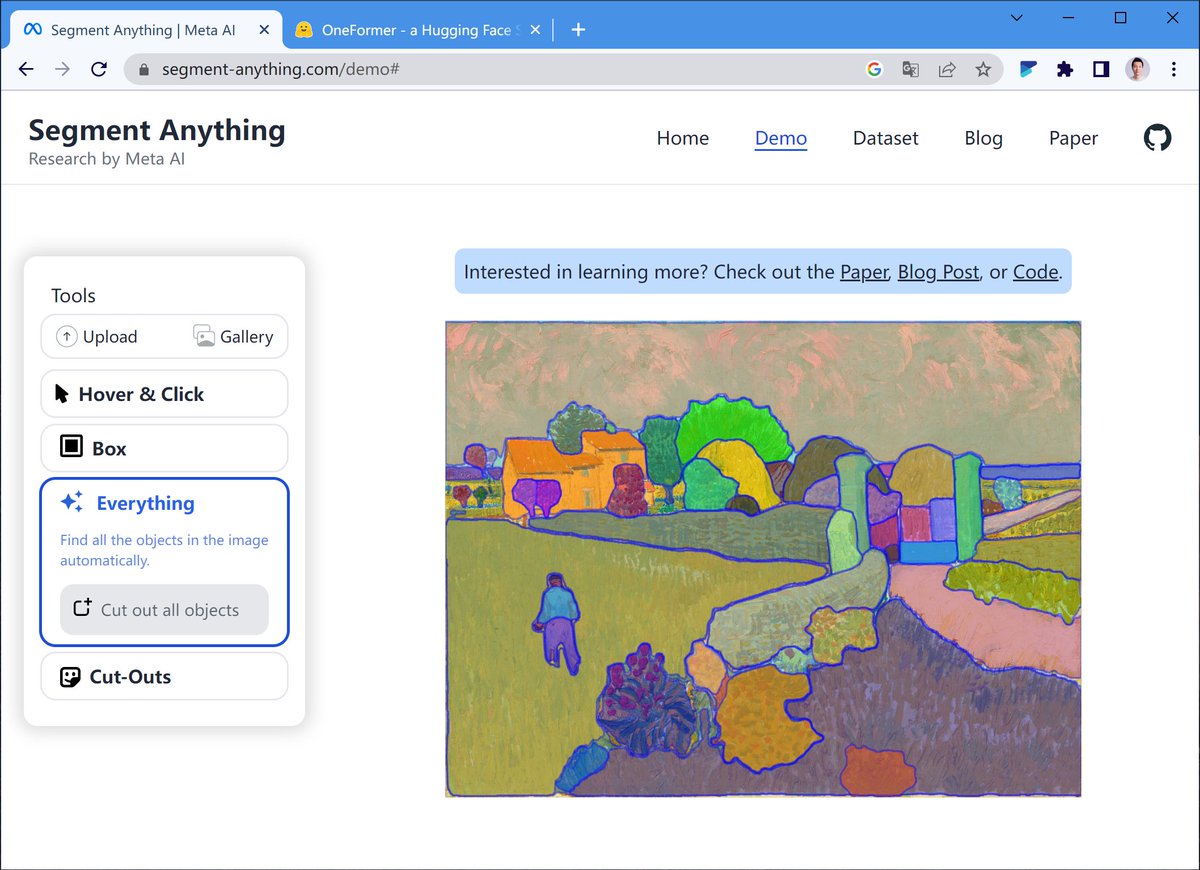Open the tab search dropdown arrow
Screen dimensions: 1200x870
click(1017, 18)
